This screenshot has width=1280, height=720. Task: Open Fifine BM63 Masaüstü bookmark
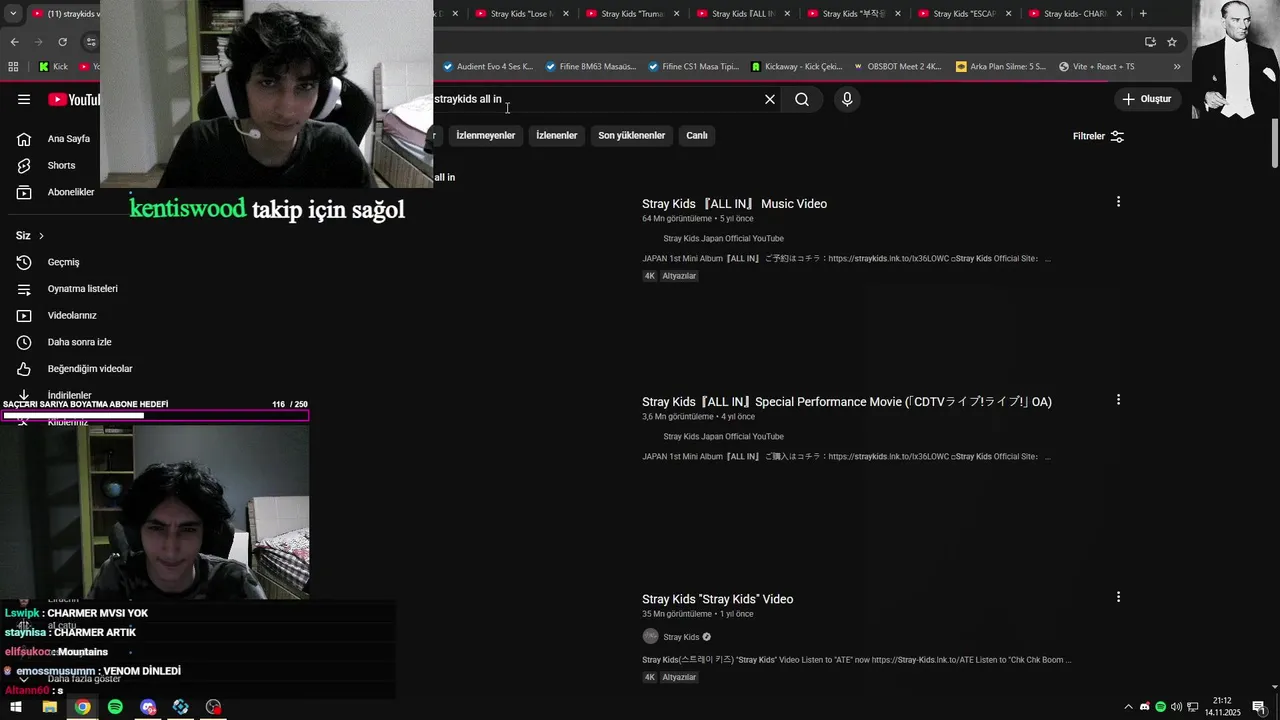coord(591,67)
